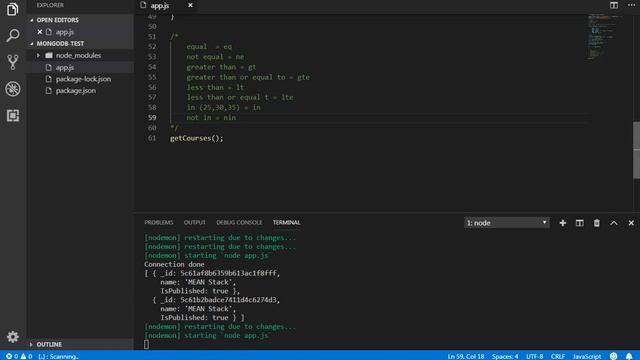Open the Search view icon
Viewport: 640px width, 360px height.
tap(13, 36)
